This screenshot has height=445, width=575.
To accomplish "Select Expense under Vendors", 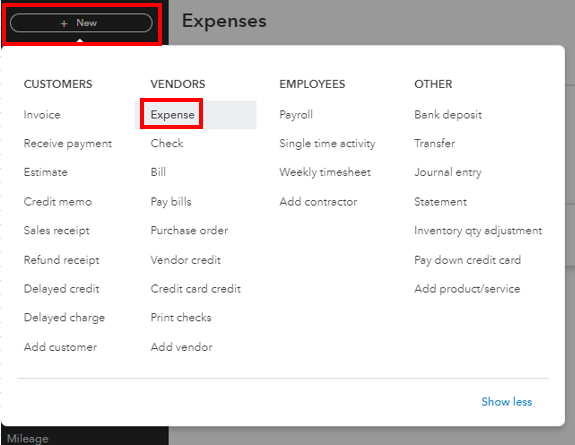I will coord(172,114).
